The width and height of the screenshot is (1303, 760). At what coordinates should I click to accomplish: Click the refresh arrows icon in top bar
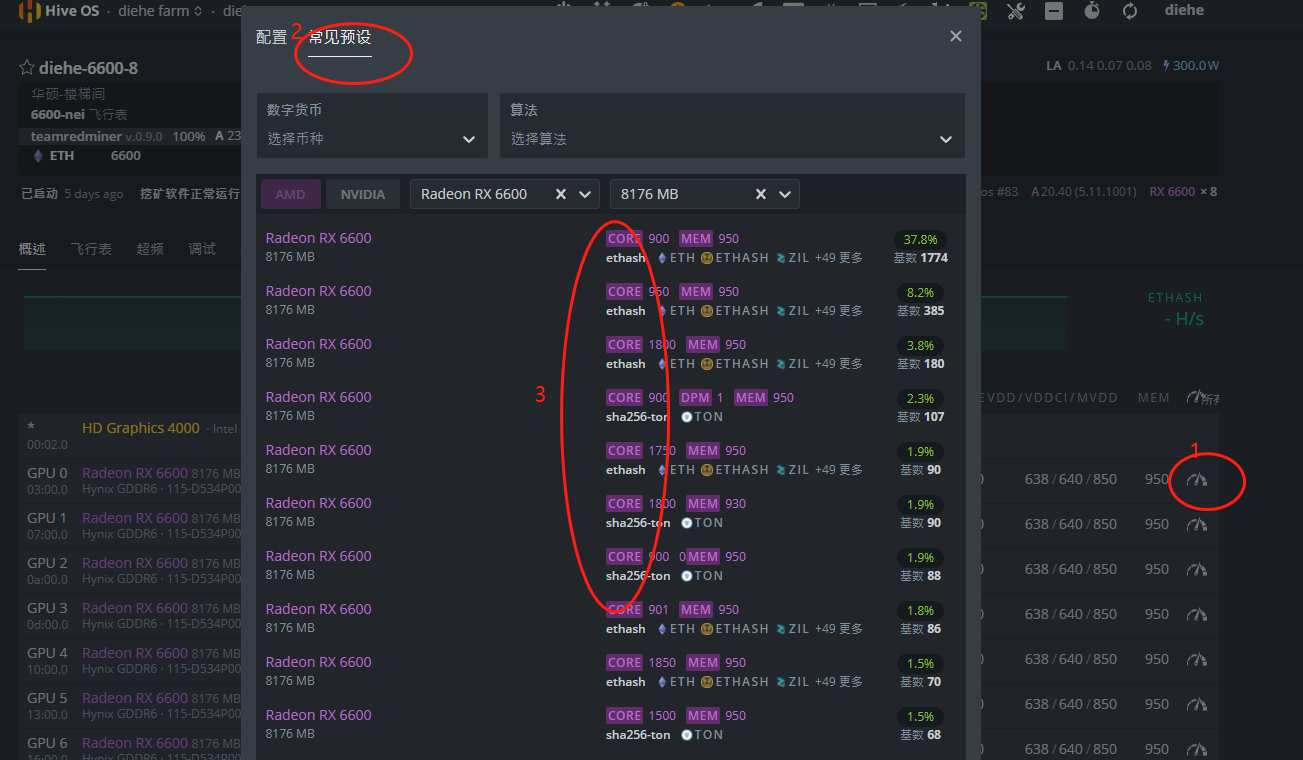point(1130,11)
